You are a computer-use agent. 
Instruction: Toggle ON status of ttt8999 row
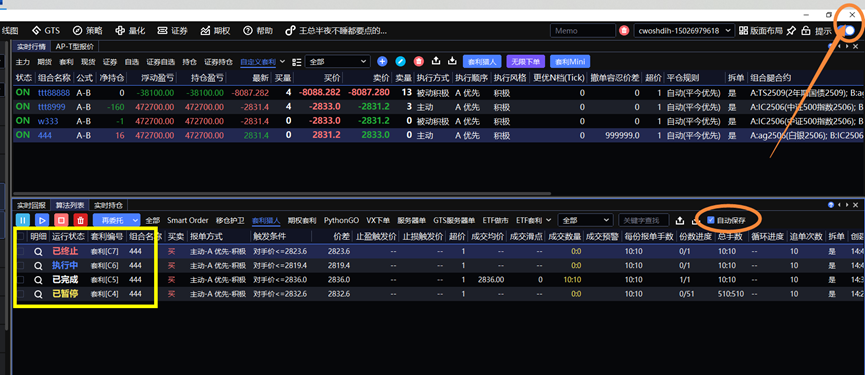(x=23, y=106)
